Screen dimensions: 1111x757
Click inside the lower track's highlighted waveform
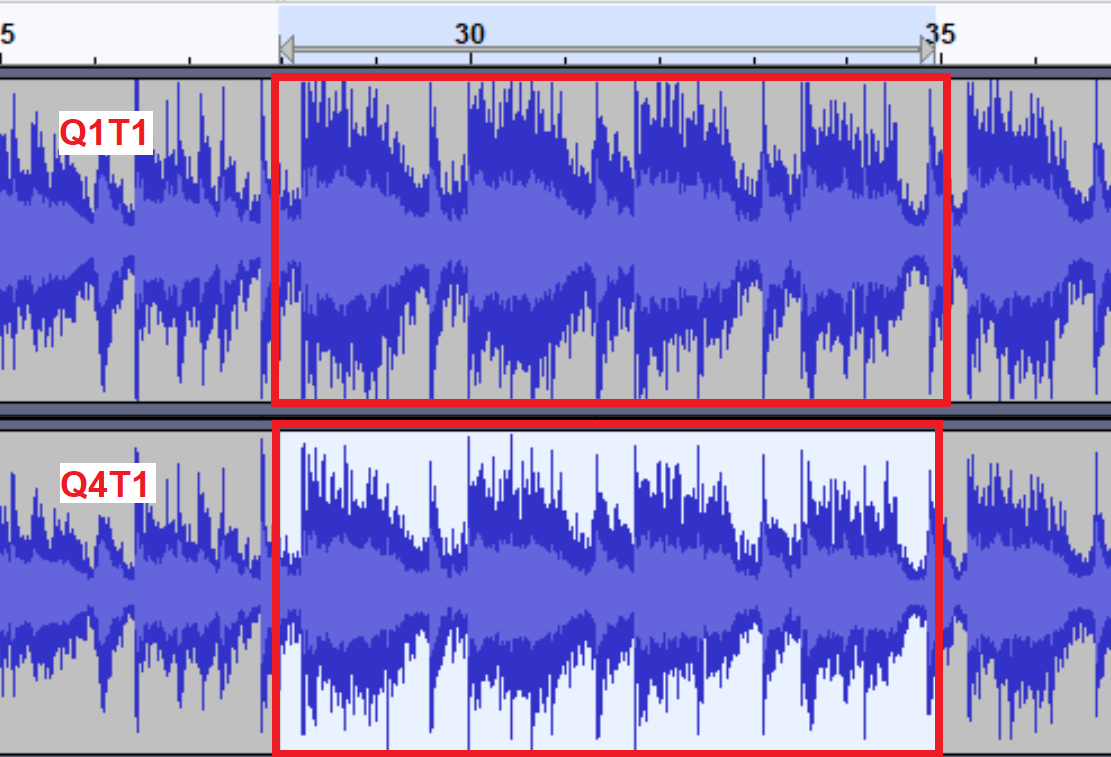607,590
